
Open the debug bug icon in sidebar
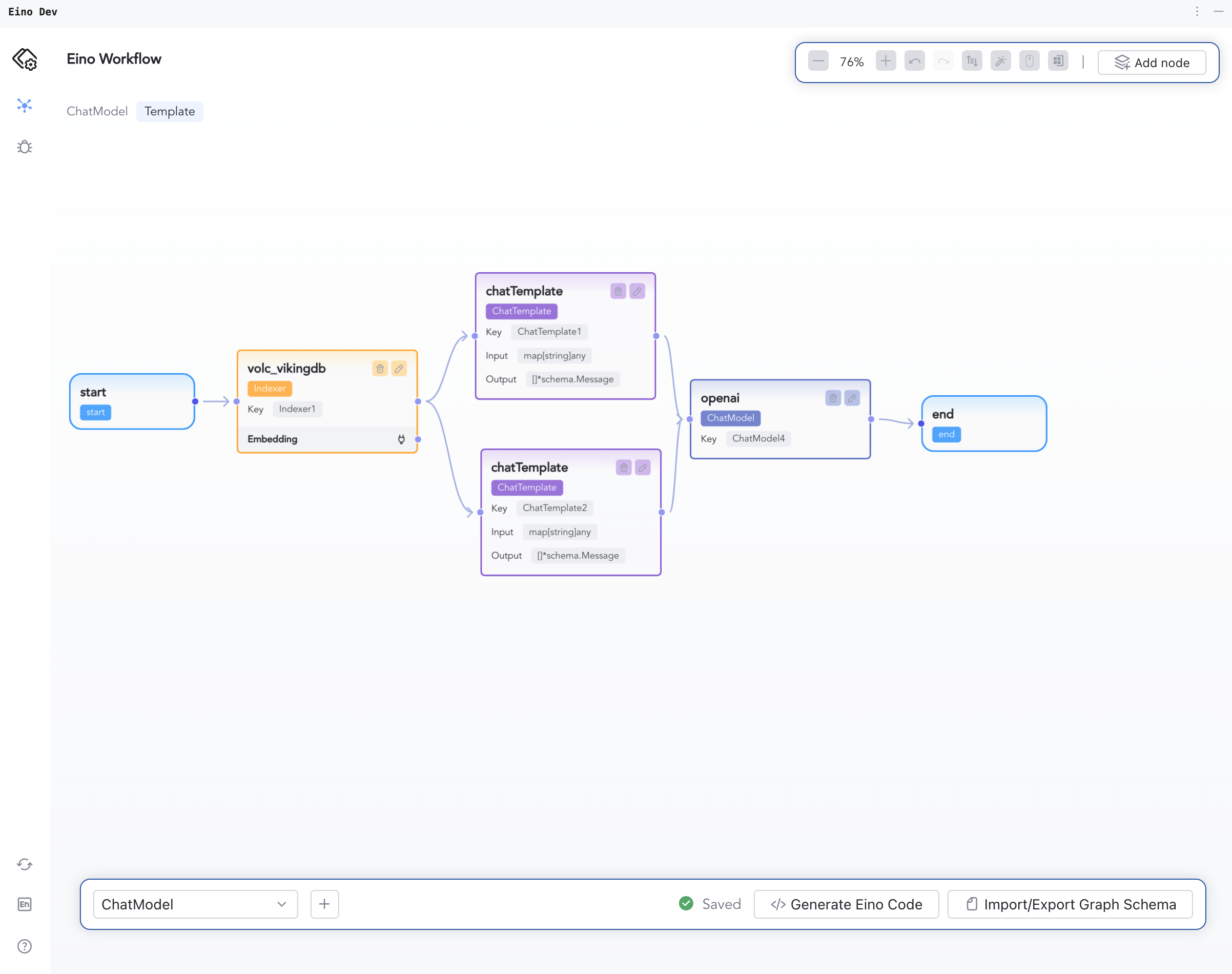tap(25, 147)
